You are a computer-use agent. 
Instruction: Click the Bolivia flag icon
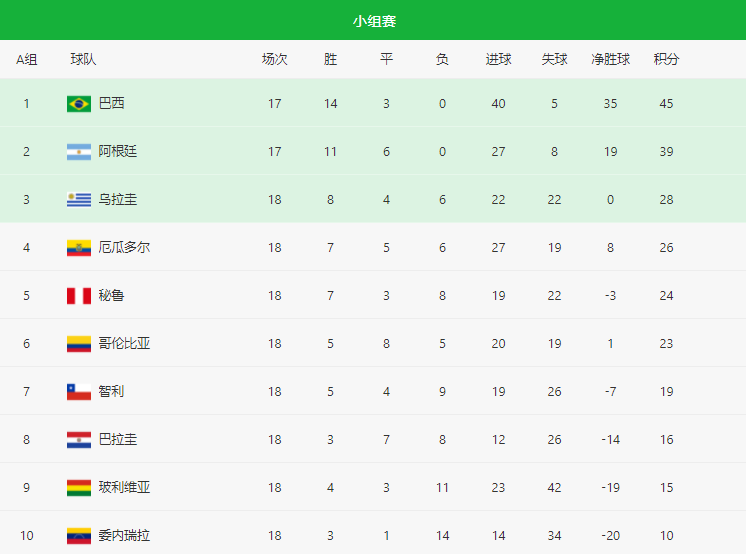(x=79, y=488)
